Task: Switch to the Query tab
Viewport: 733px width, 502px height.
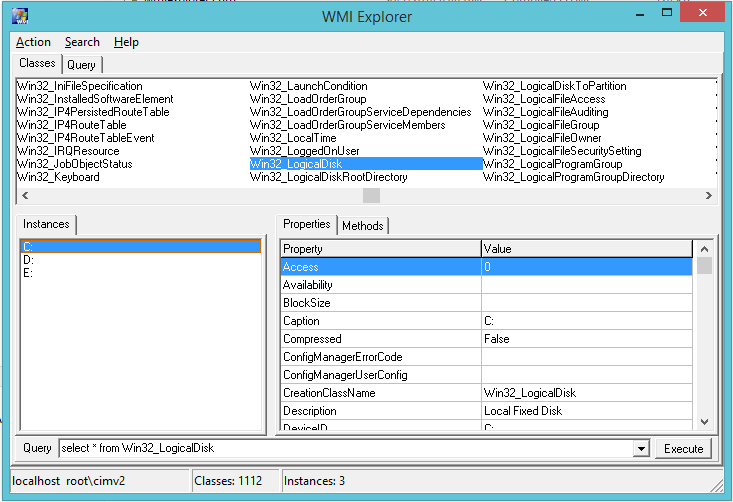Action: click(81, 65)
